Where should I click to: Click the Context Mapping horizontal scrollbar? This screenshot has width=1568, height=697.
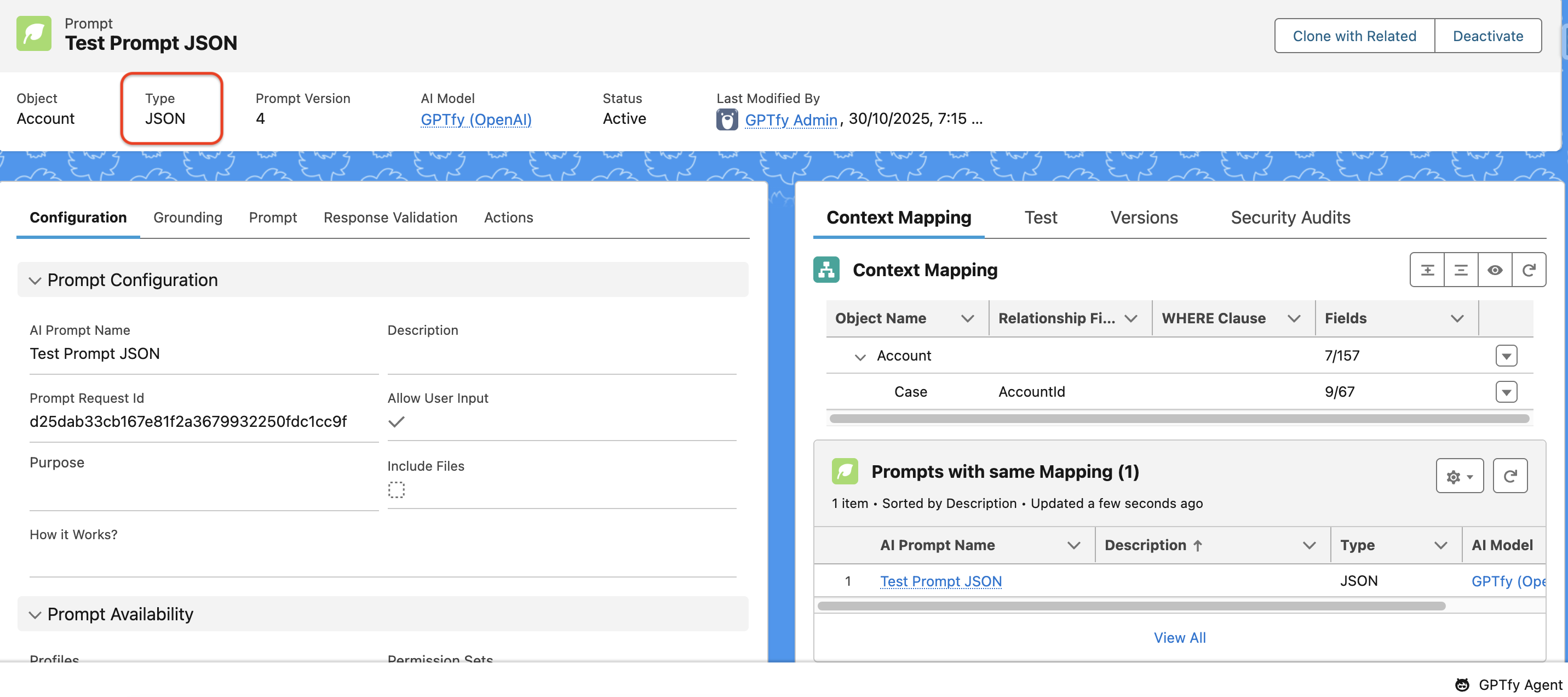[x=1179, y=419]
